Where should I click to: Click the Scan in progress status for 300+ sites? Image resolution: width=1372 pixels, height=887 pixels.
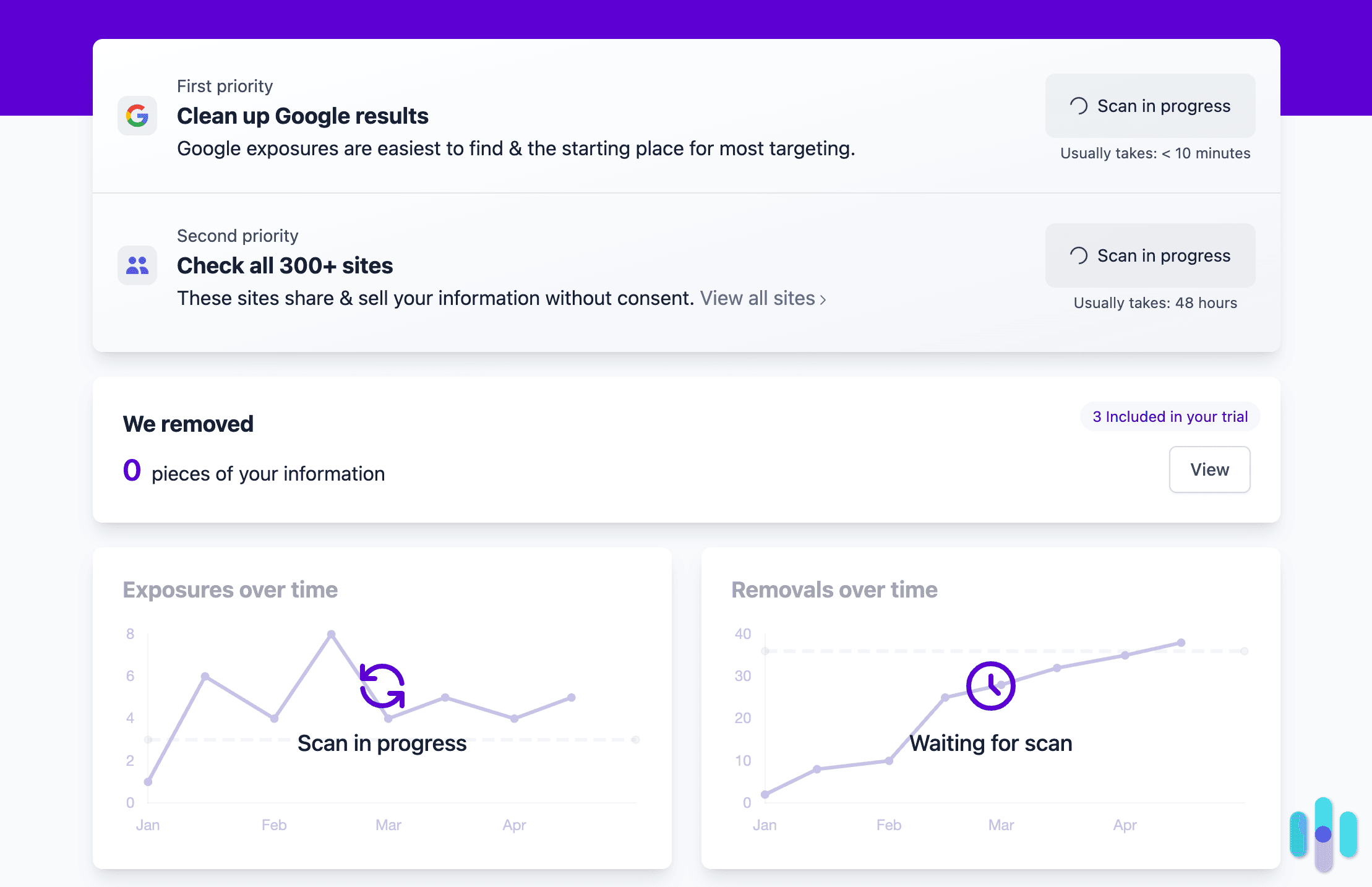point(1149,255)
